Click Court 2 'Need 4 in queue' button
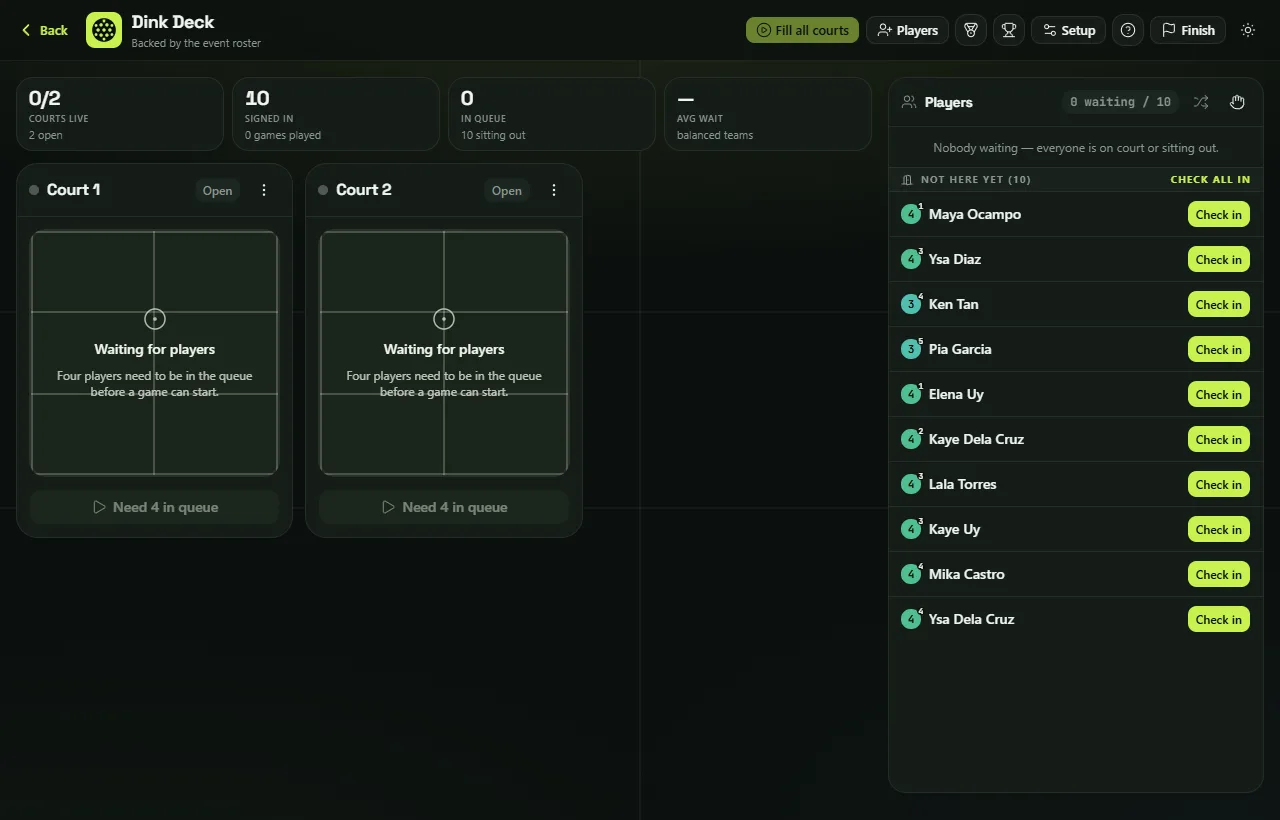Viewport: 1280px width, 820px height. point(444,507)
